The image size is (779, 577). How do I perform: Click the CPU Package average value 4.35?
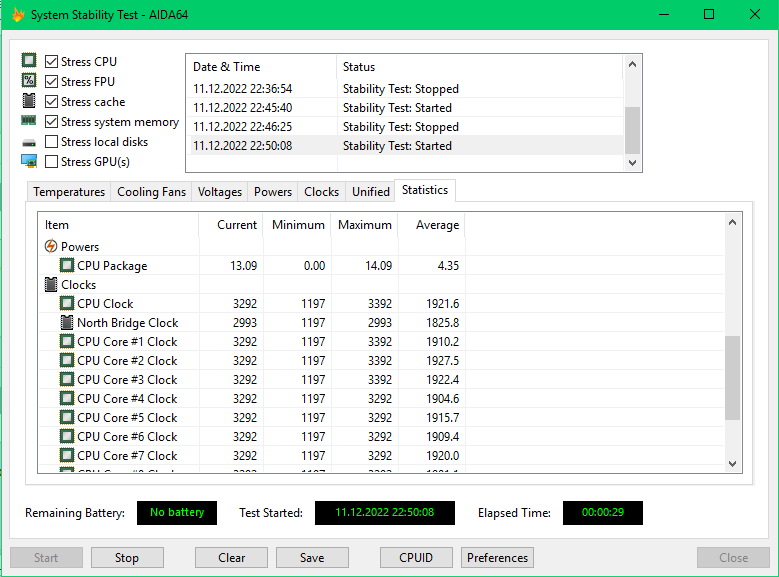[448, 265]
